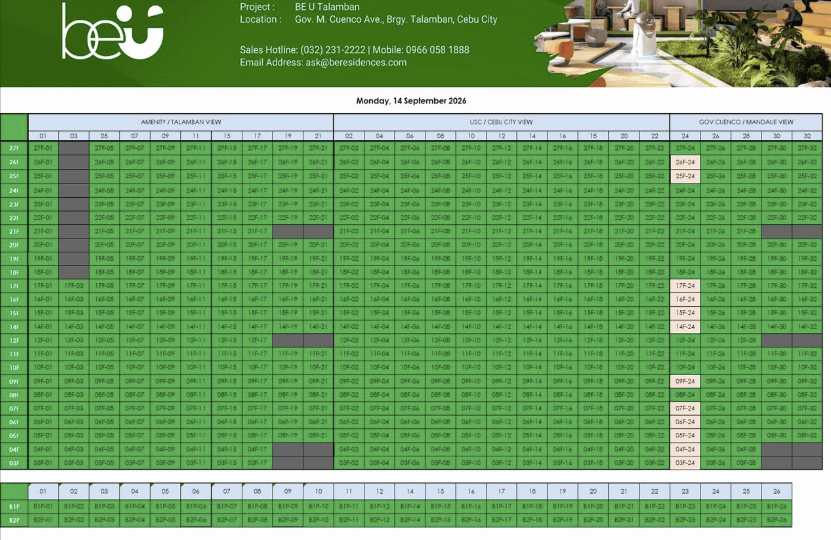Select highlighted unit 17F-24
This screenshot has width=831, height=540.
685,286
